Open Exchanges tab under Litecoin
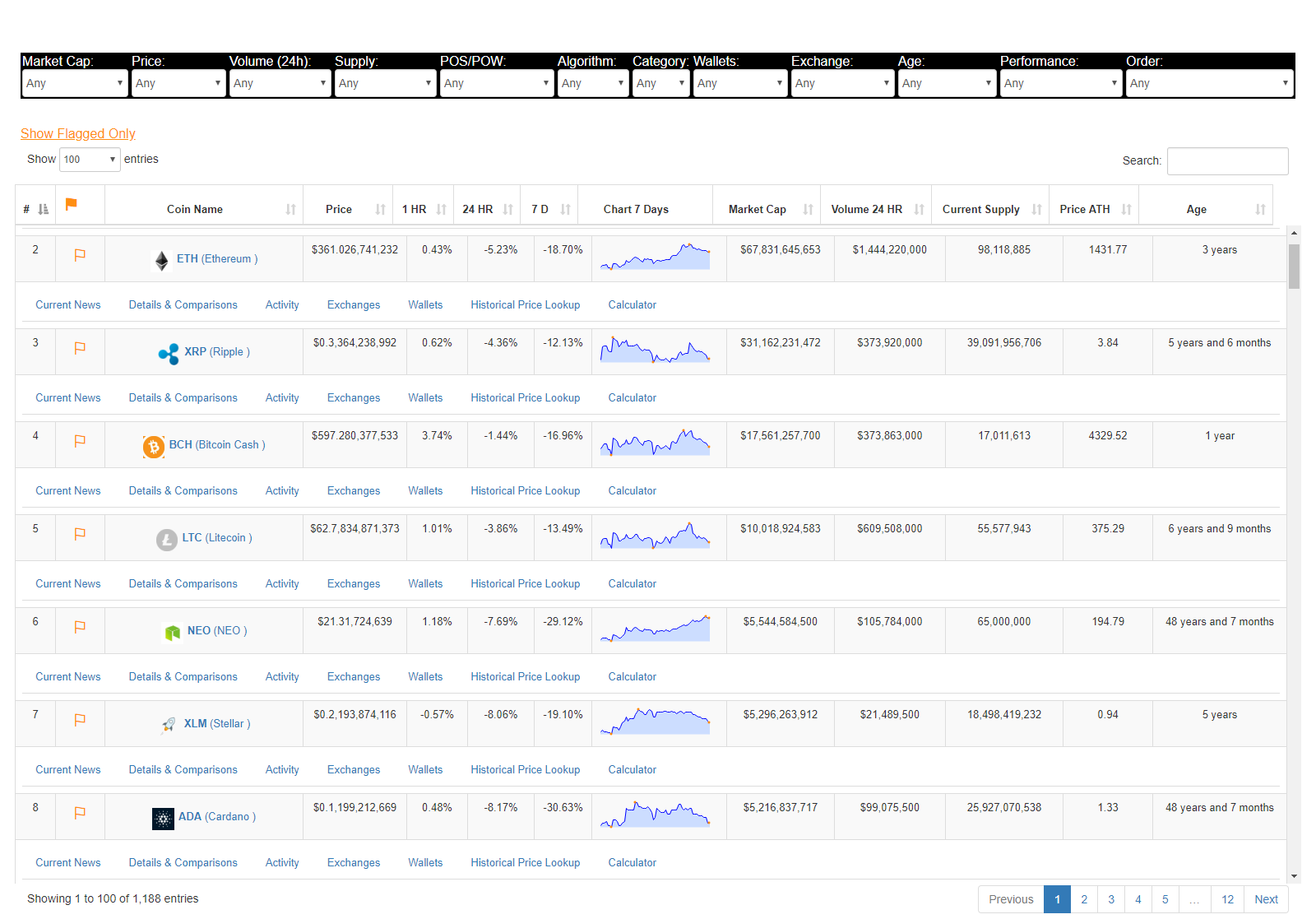This screenshot has height=919, width=1316. click(354, 583)
